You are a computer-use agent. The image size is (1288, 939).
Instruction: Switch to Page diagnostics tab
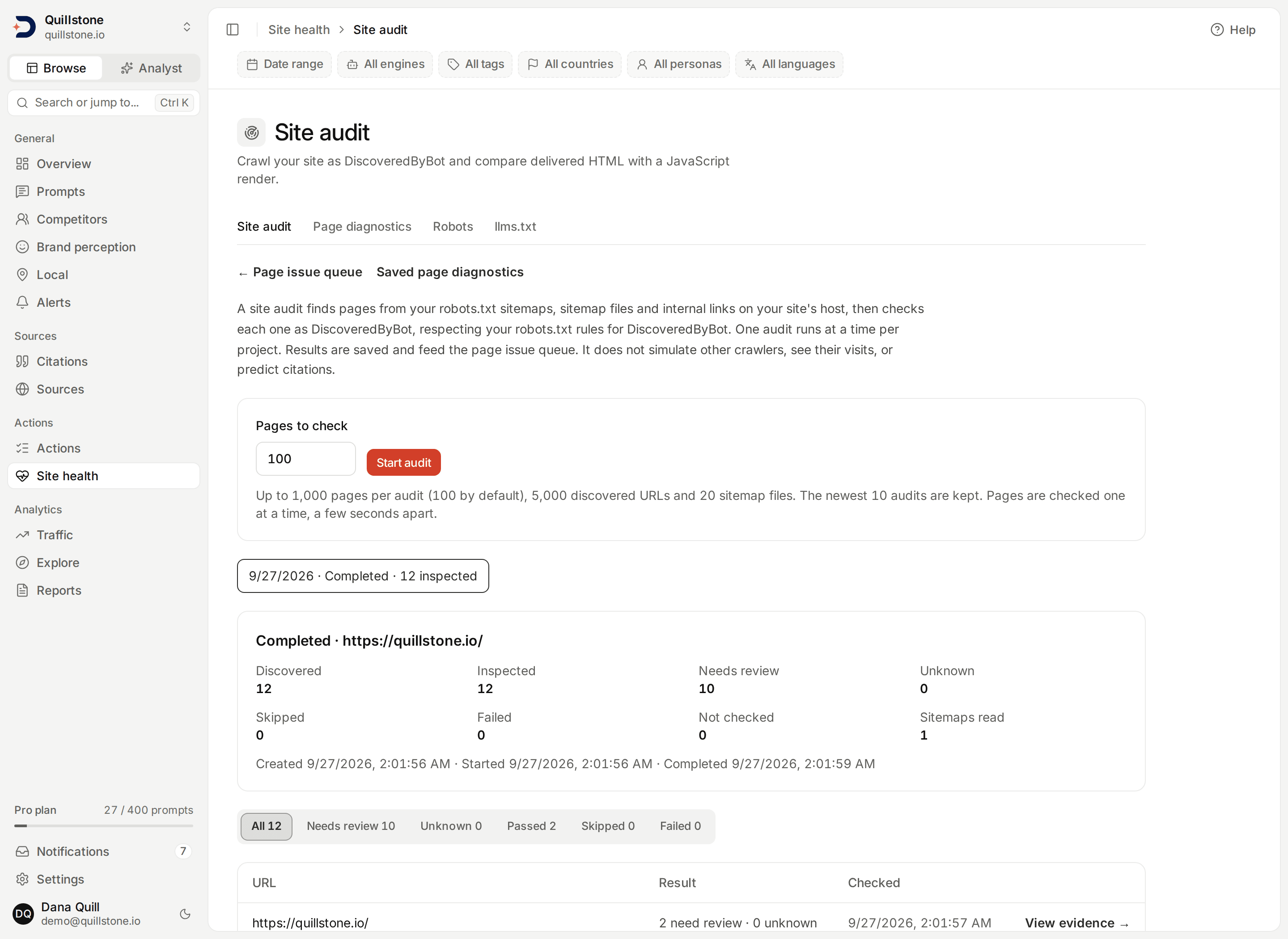click(x=362, y=227)
